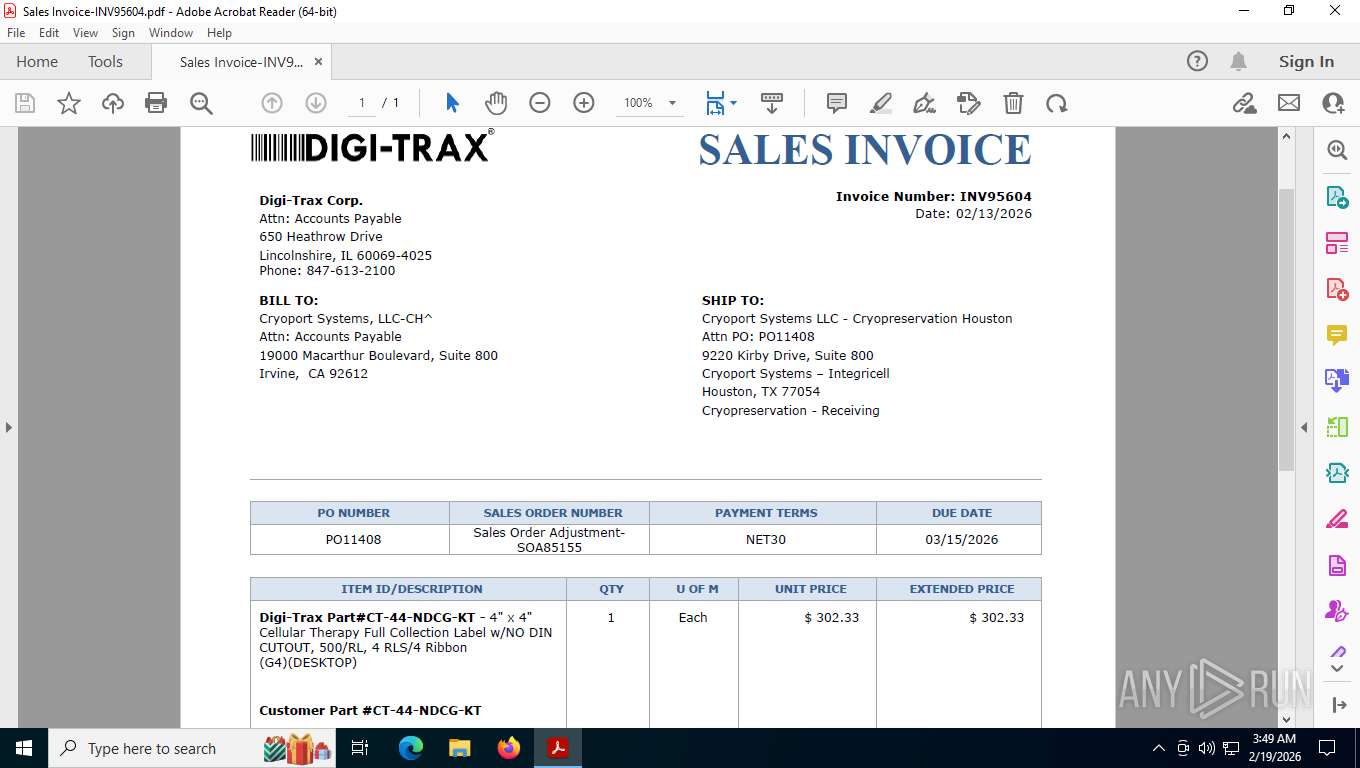
Task: Open the File menu
Action: pos(16,33)
